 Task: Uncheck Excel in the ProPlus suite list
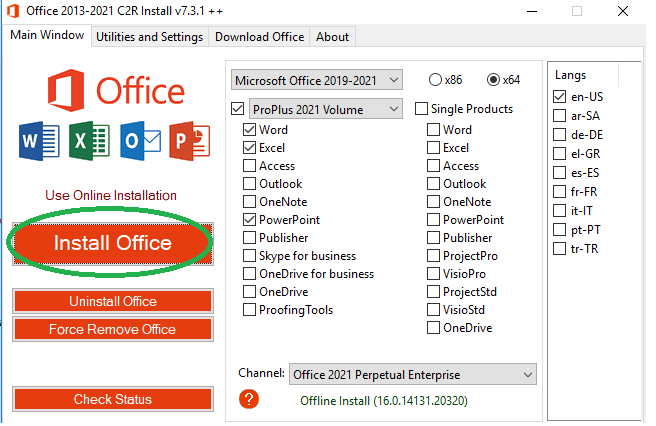click(249, 148)
